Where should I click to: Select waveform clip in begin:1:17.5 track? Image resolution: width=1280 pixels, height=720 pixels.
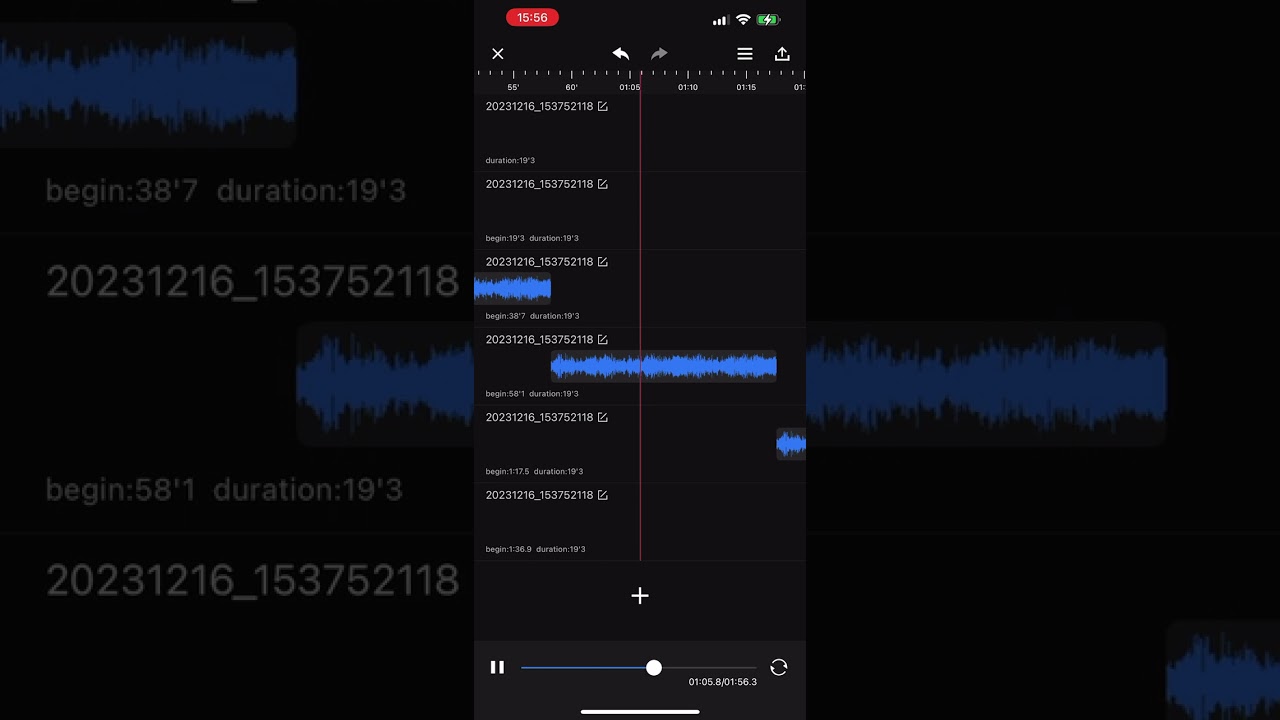point(791,445)
